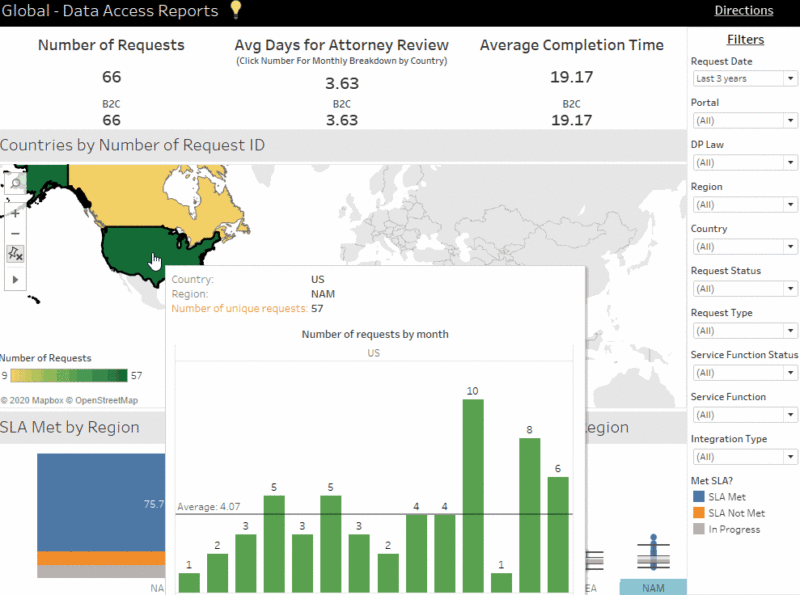Screen dimensions: 800x595
Task: Expand more map tools via arrow icon
Action: 15,279
